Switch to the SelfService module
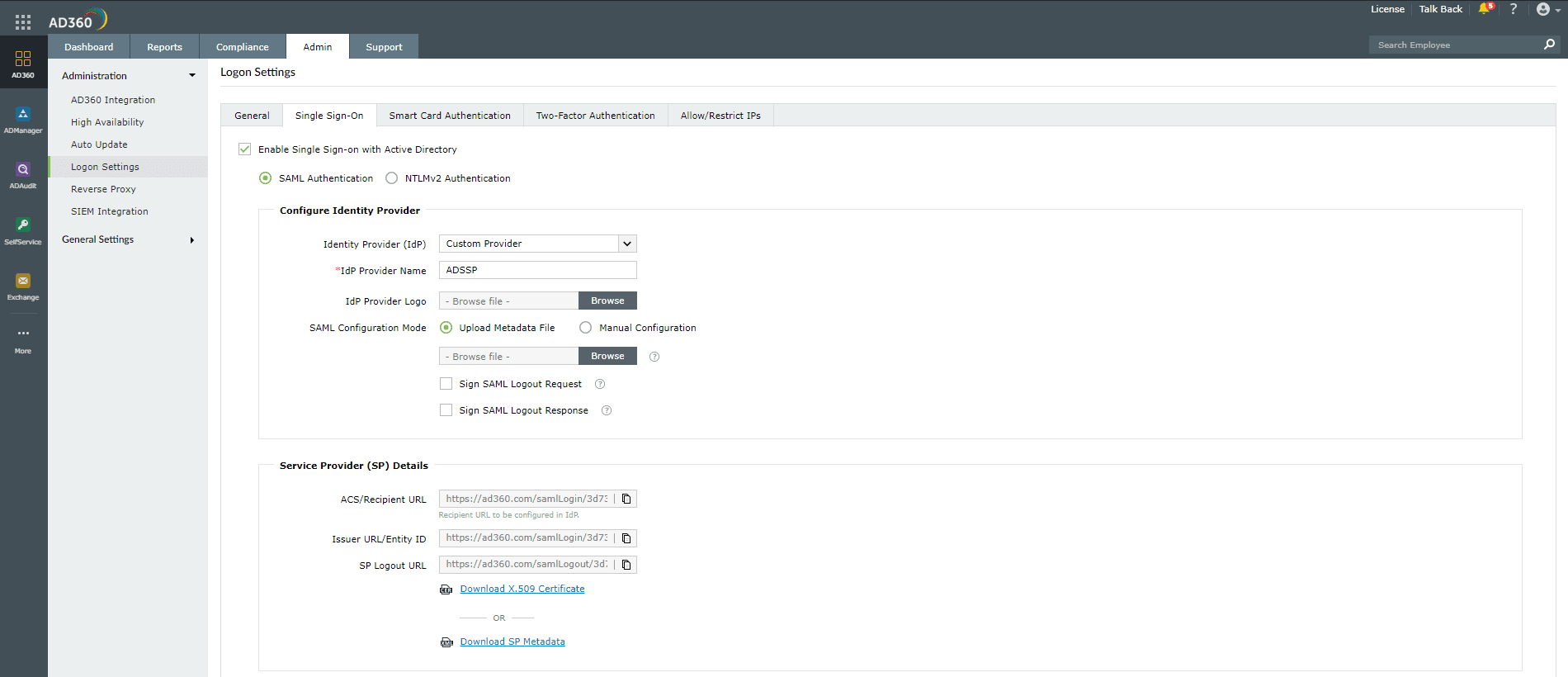 tap(23, 231)
